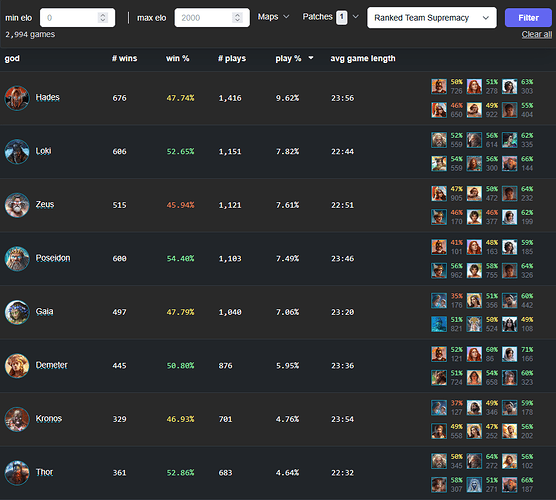Focus the min elo input field
556x500 pixels.
pyautogui.click(x=77, y=17)
